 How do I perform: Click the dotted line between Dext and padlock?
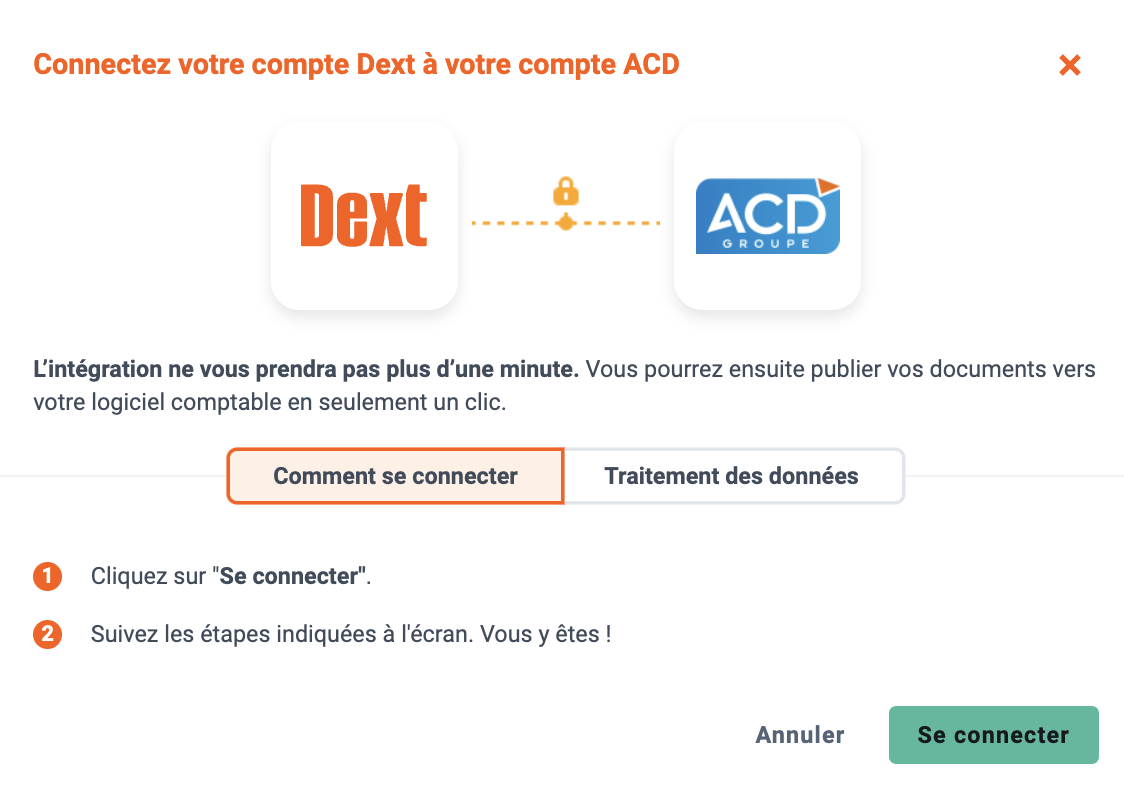pyautogui.click(x=514, y=223)
